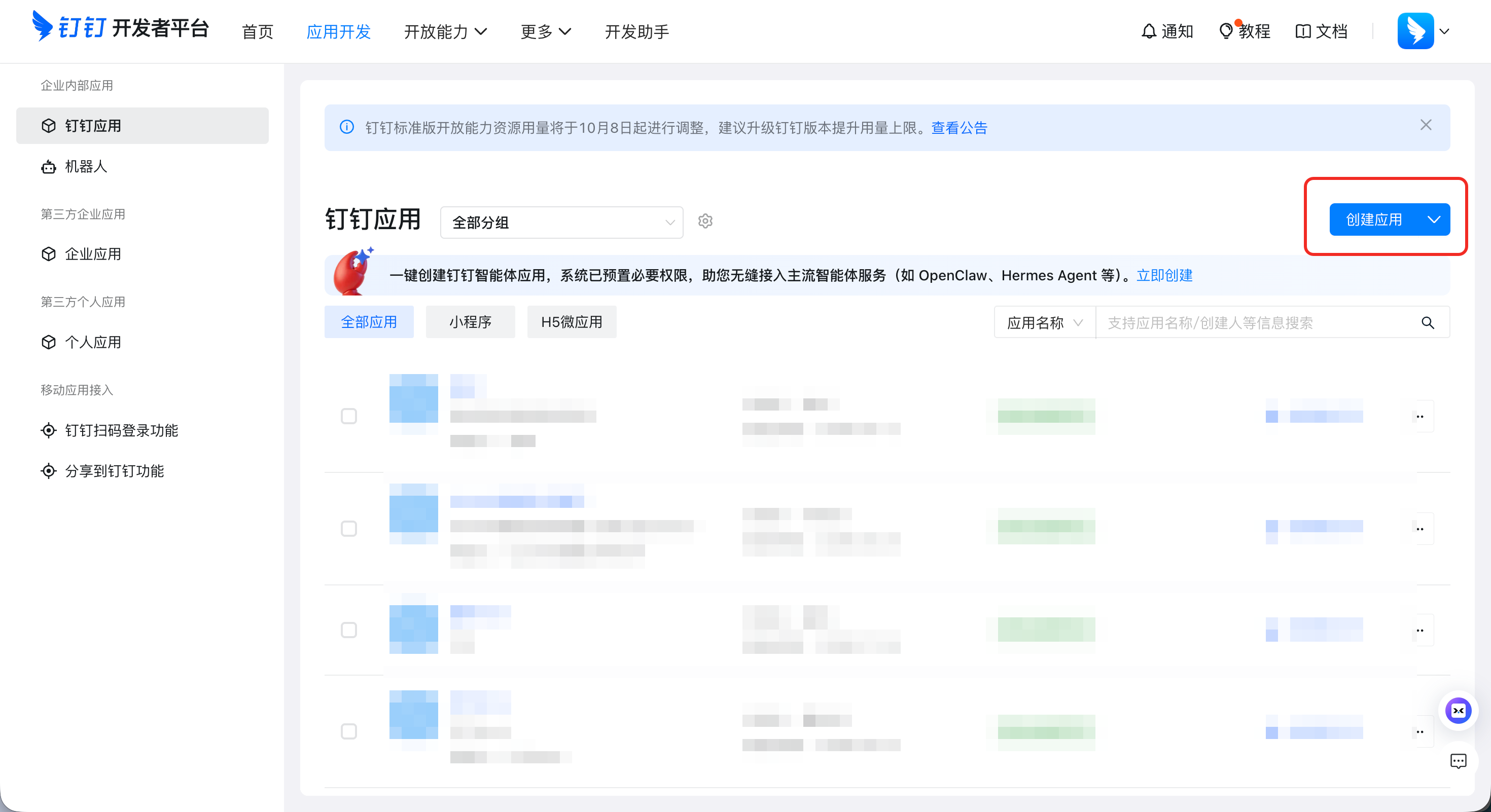Viewport: 1491px width, 812px height.
Task: Open 钉钉扫码登录功能 in the sidebar
Action: click(x=143, y=430)
